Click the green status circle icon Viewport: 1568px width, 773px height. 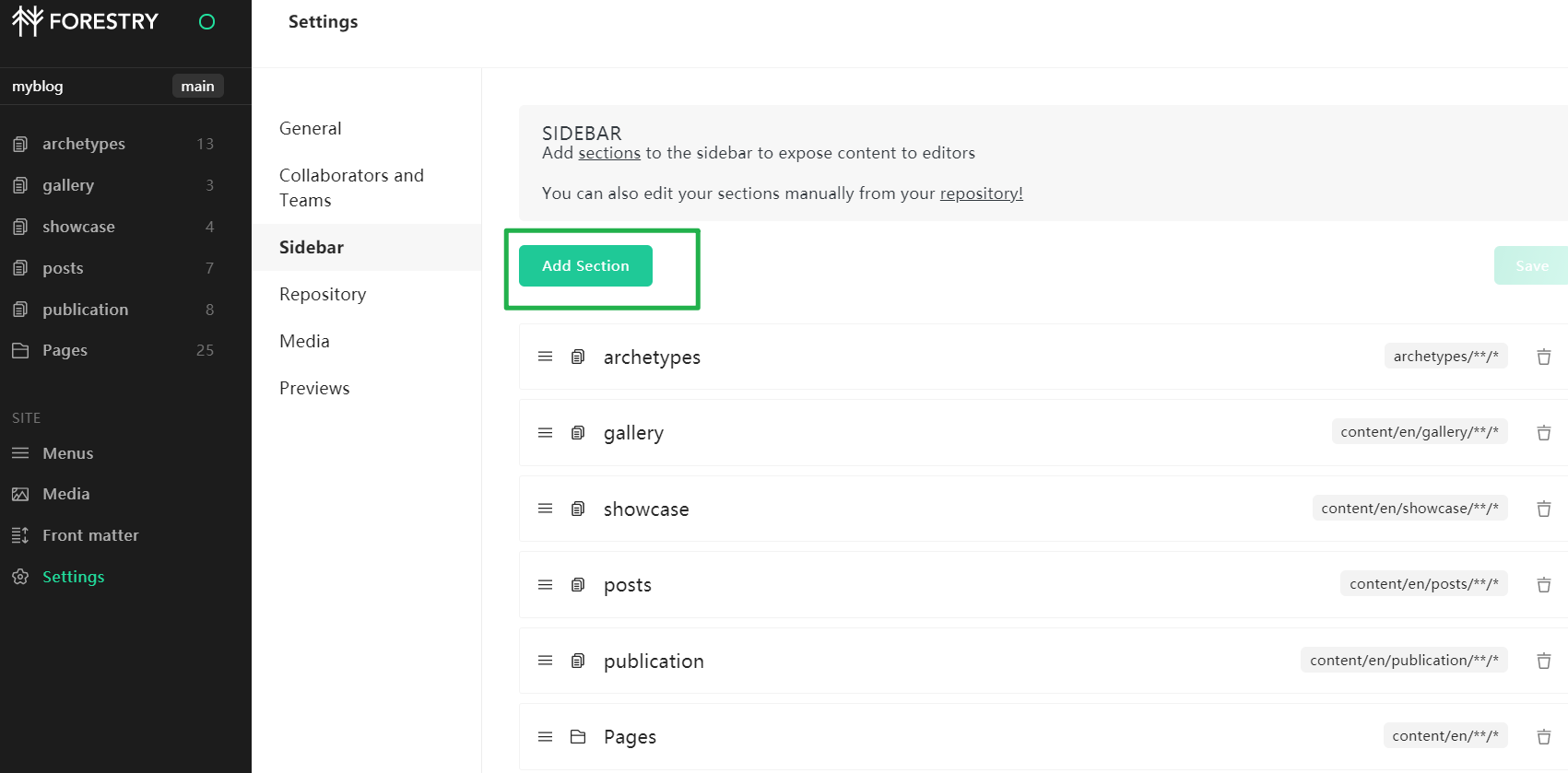207,21
